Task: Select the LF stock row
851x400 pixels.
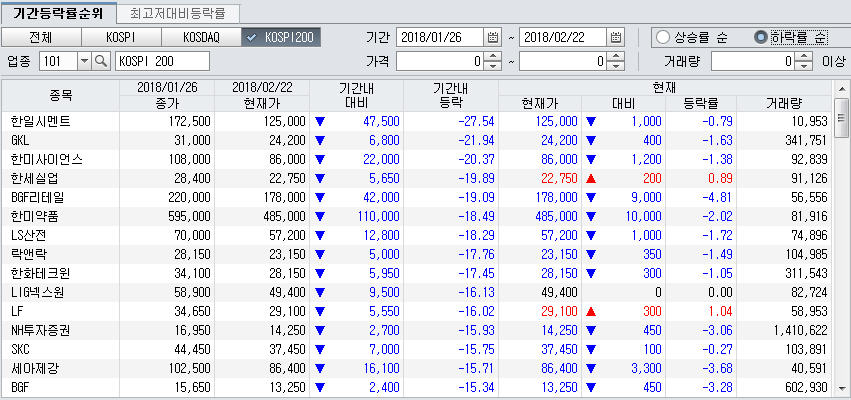Action: coord(416,312)
